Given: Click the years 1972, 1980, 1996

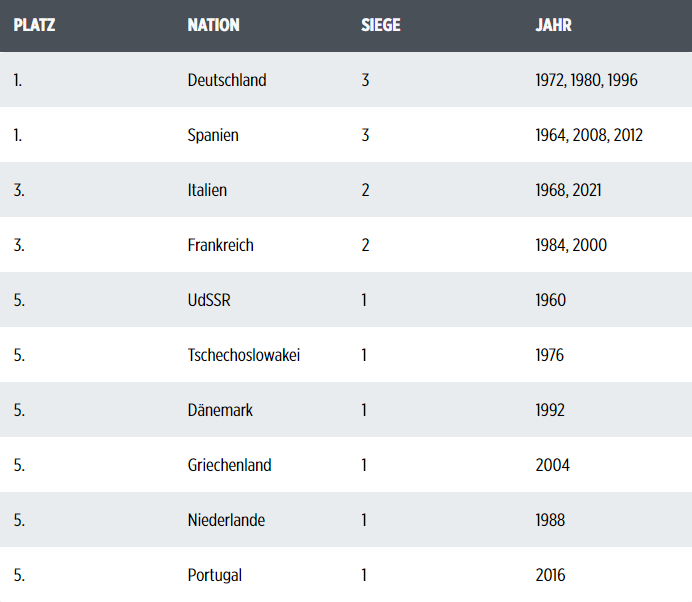Looking at the screenshot, I should tap(586, 80).
